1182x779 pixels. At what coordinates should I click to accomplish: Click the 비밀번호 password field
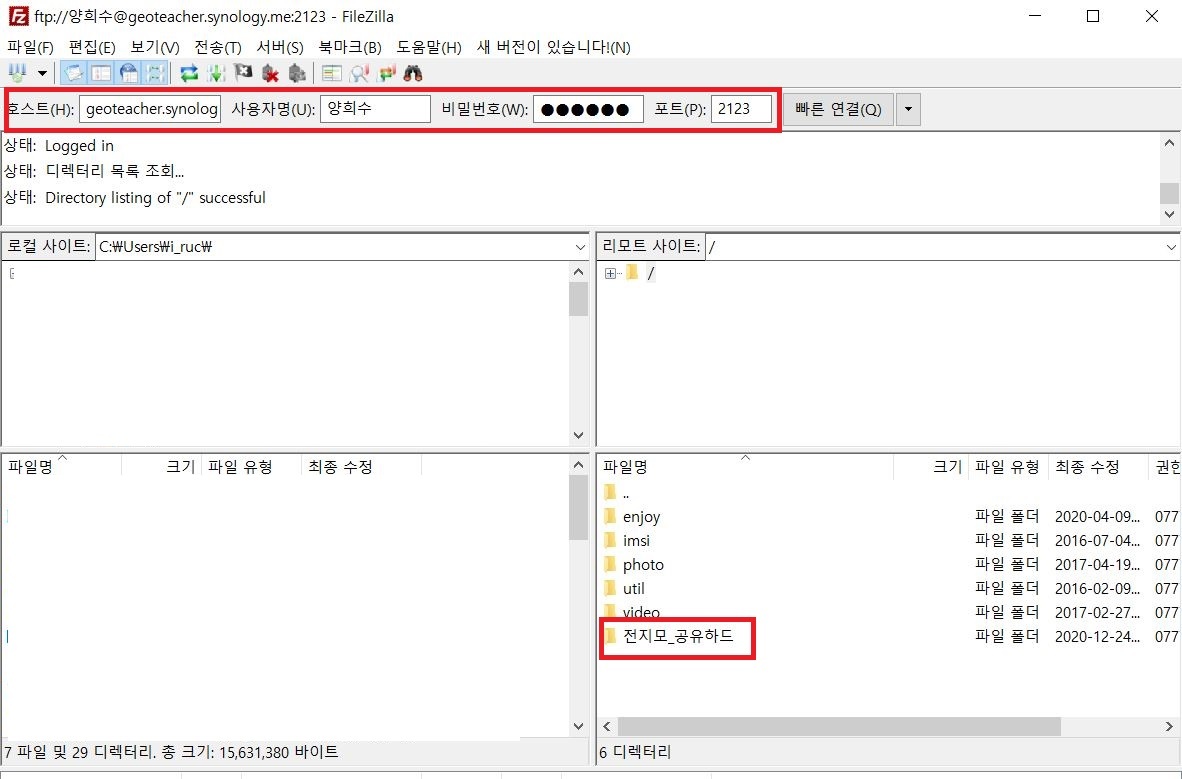588,109
